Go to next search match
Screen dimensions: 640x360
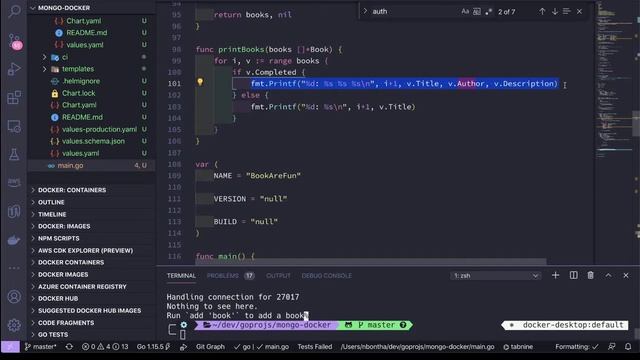tap(555, 11)
